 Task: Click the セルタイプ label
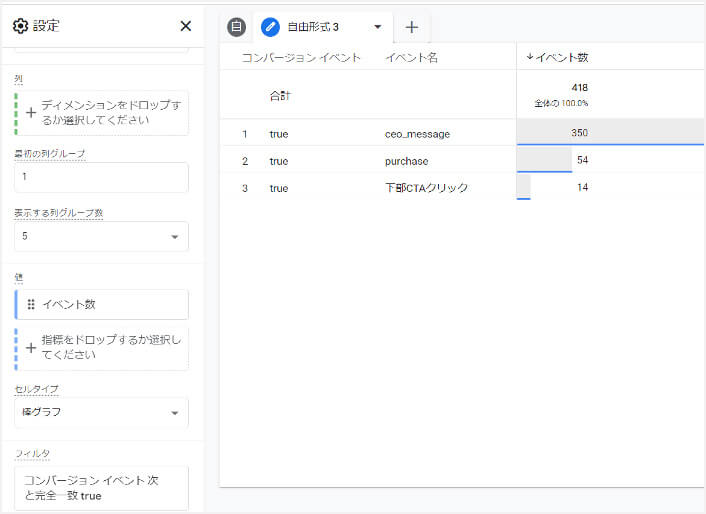tap(36, 389)
